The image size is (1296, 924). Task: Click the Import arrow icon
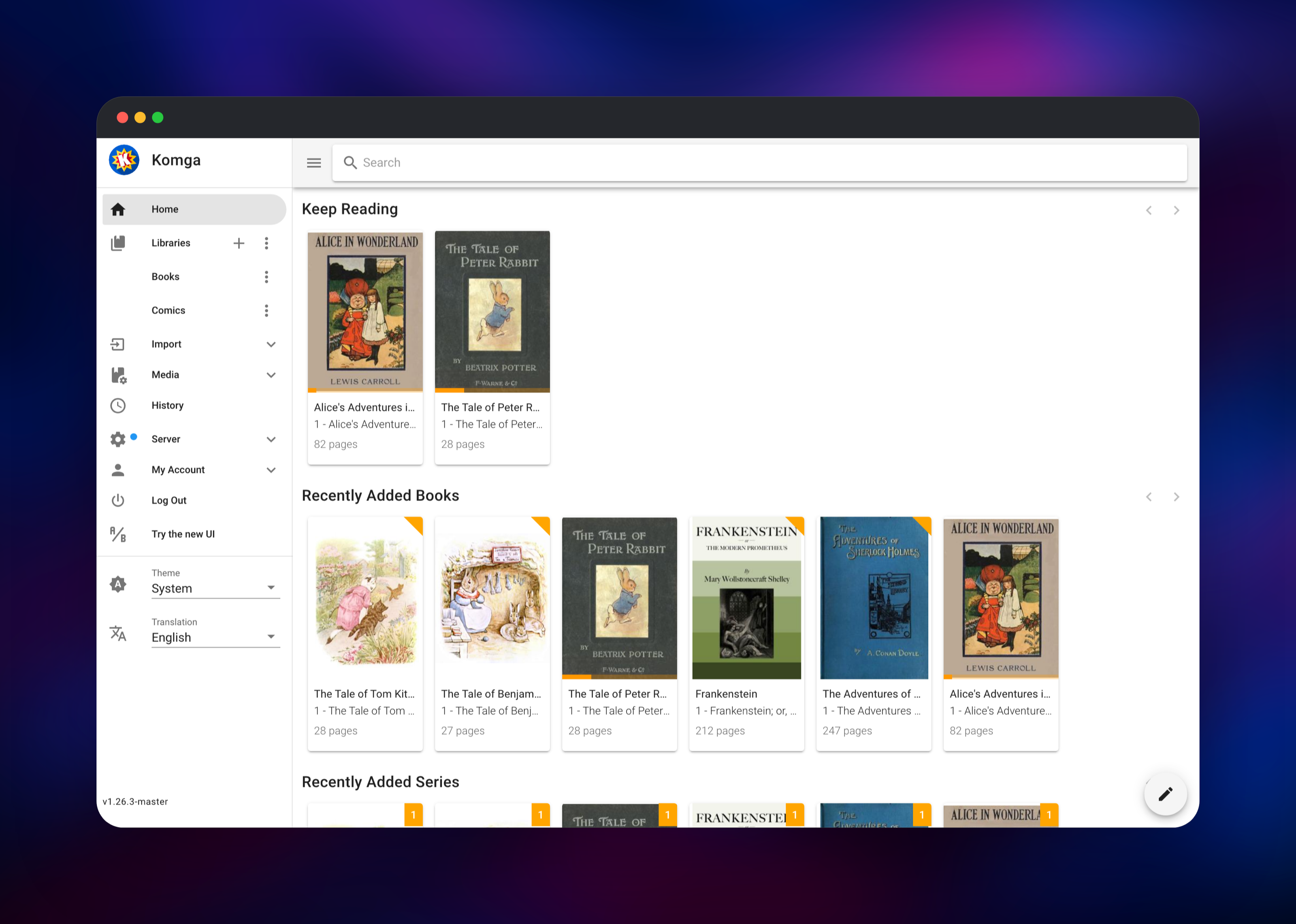point(118,344)
